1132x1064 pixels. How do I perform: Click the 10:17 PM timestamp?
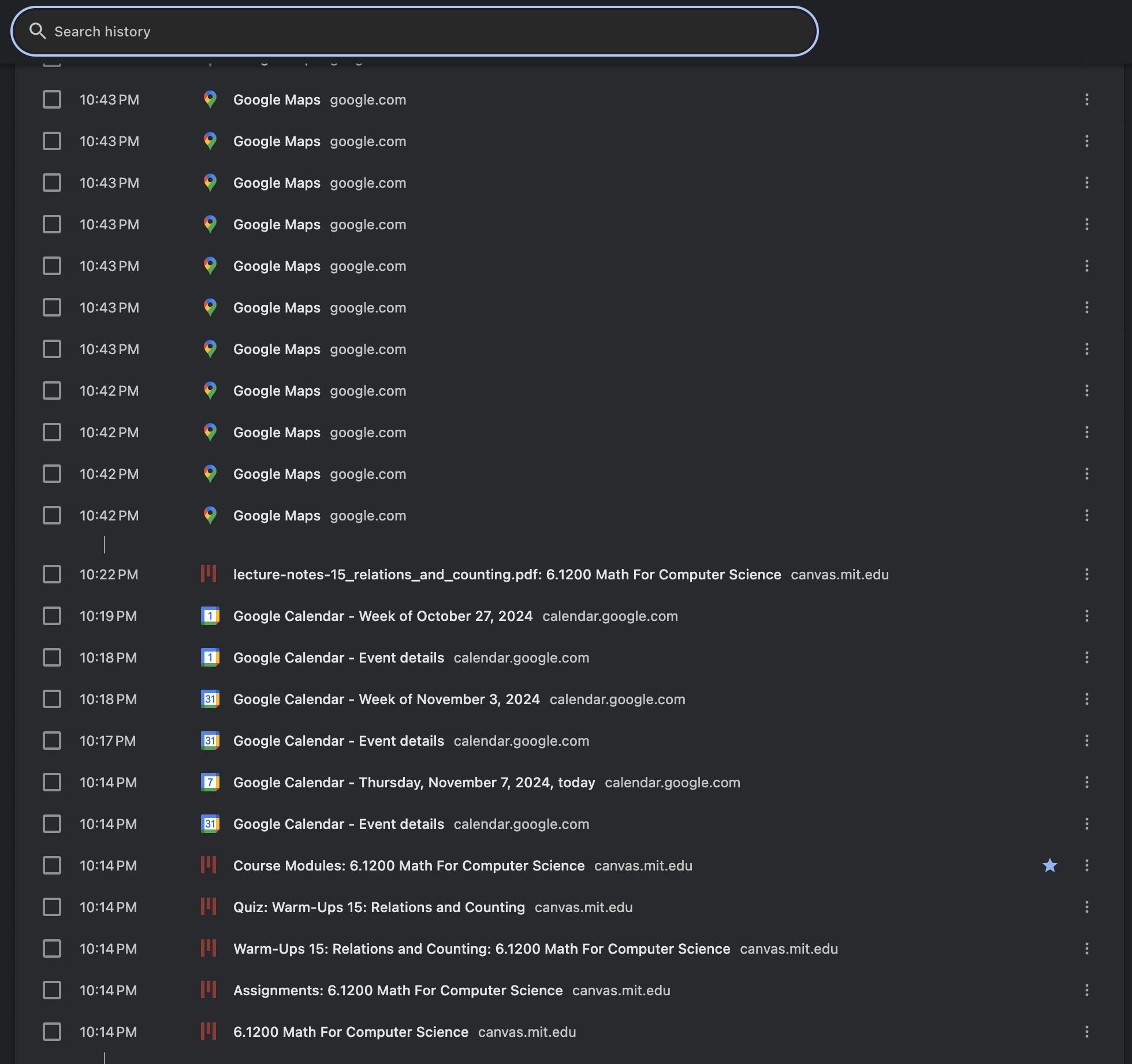[x=107, y=741]
